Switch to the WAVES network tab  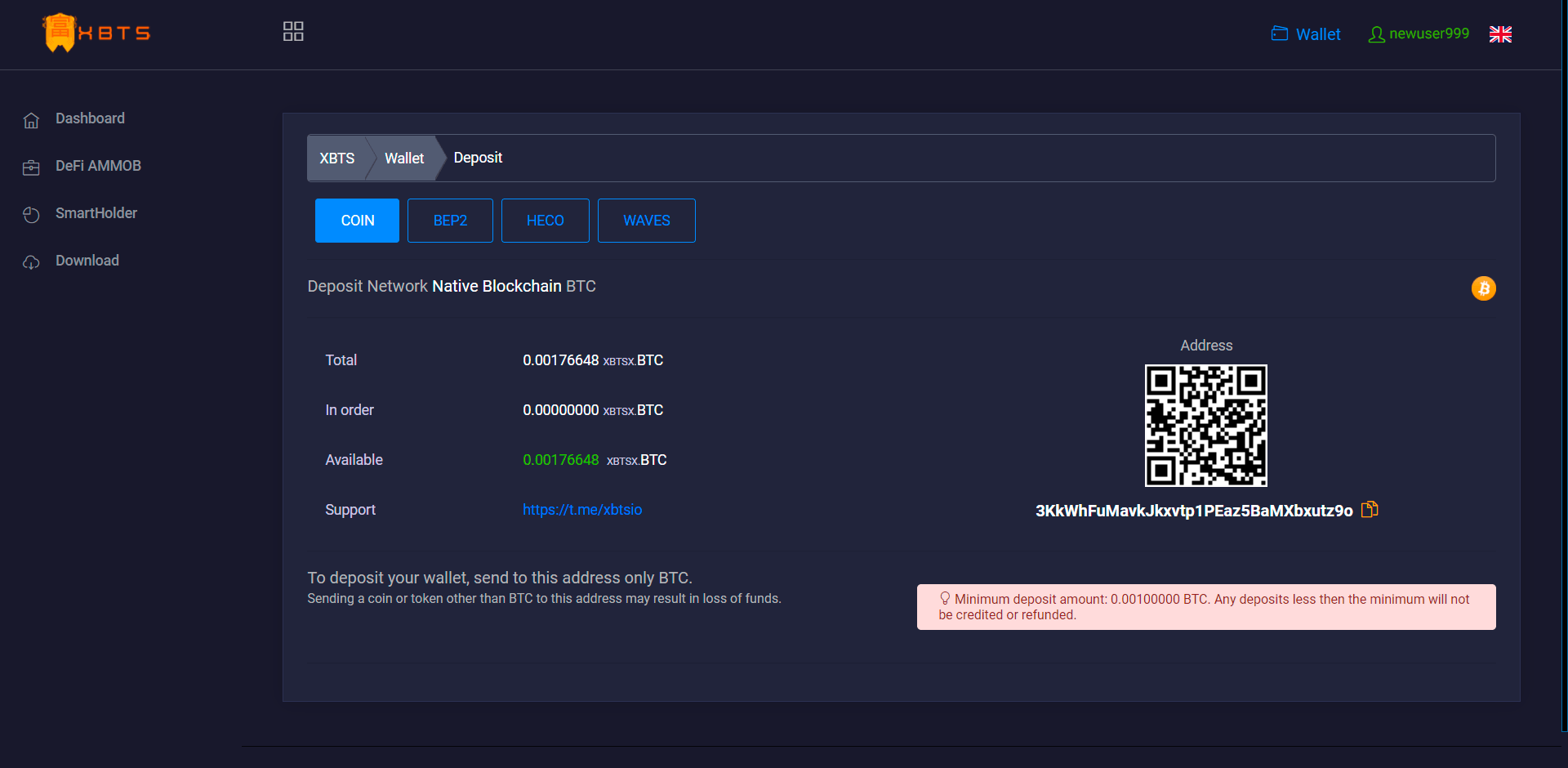pyautogui.click(x=646, y=220)
